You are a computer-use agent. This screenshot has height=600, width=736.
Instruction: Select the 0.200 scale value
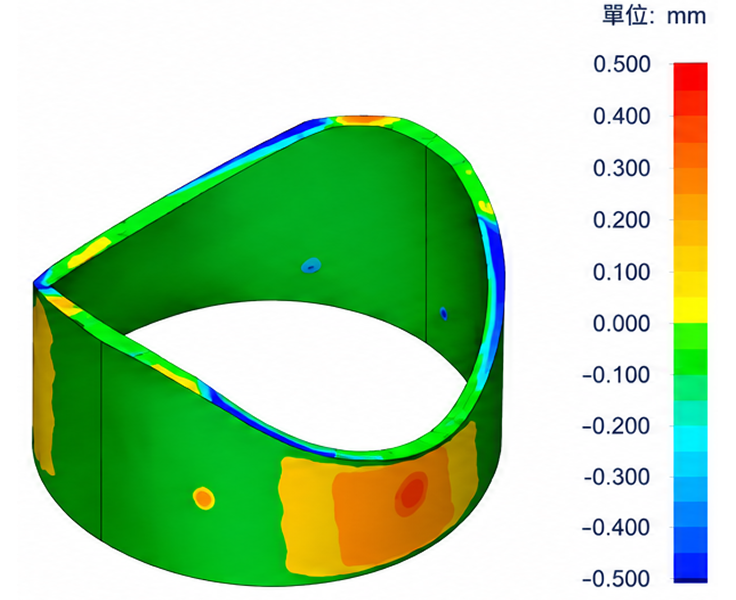(x=622, y=220)
